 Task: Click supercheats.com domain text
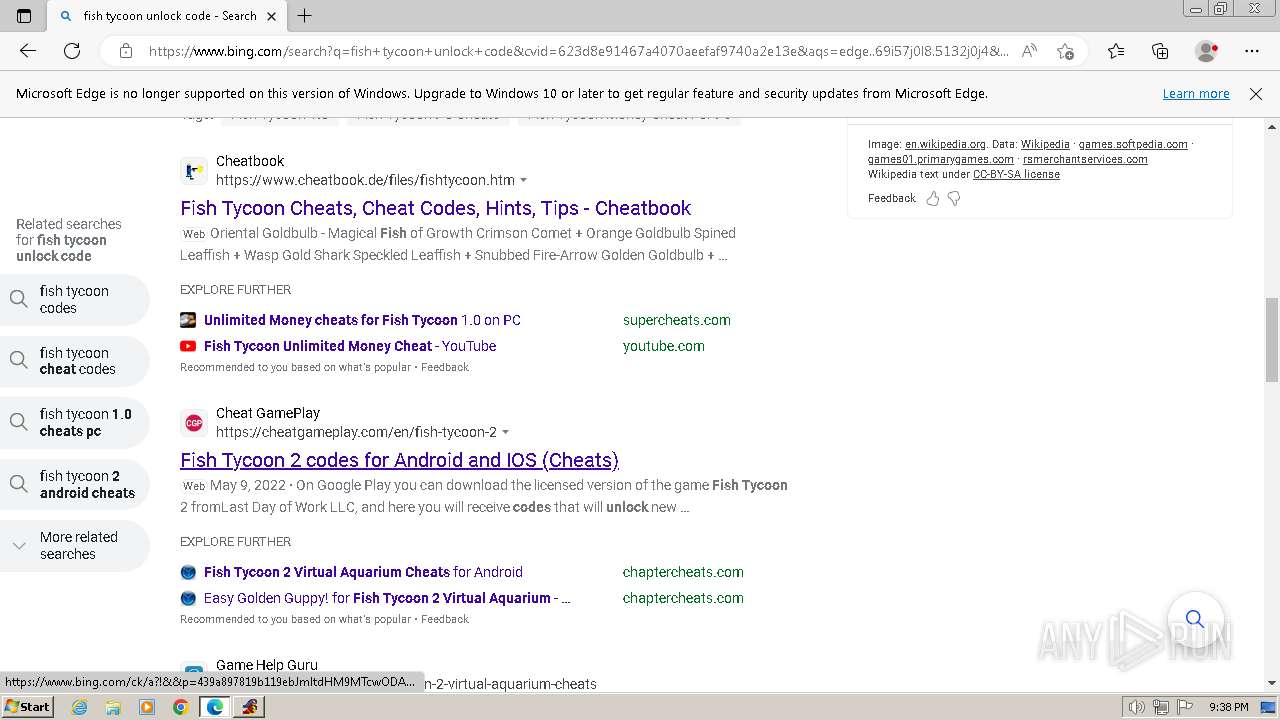677,320
